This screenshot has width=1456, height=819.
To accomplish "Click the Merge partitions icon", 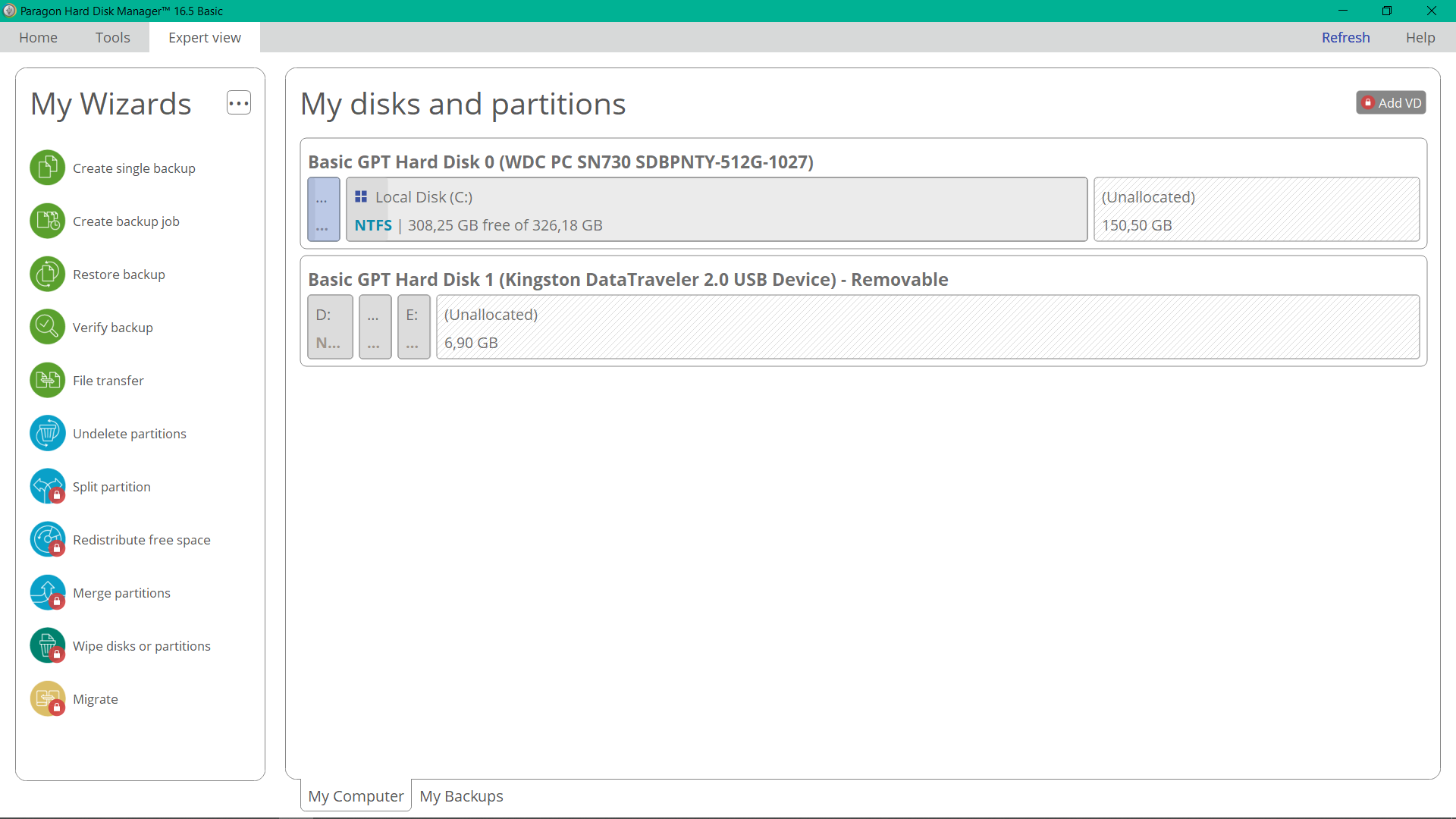I will pos(47,592).
